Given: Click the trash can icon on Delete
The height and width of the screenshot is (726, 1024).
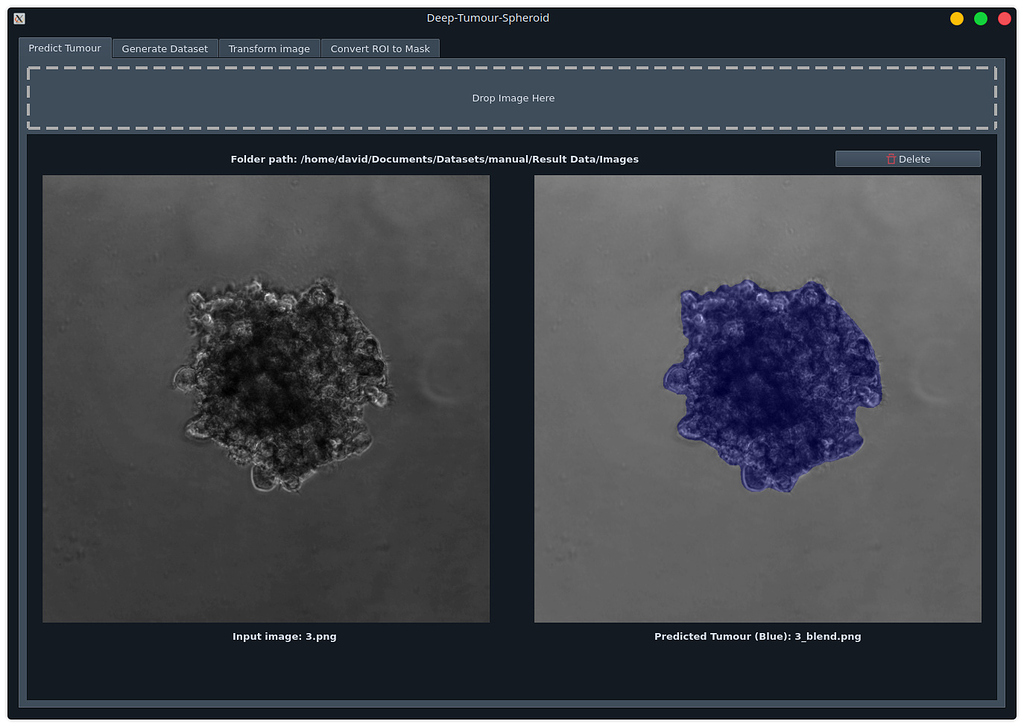Looking at the screenshot, I should pyautogui.click(x=891, y=159).
